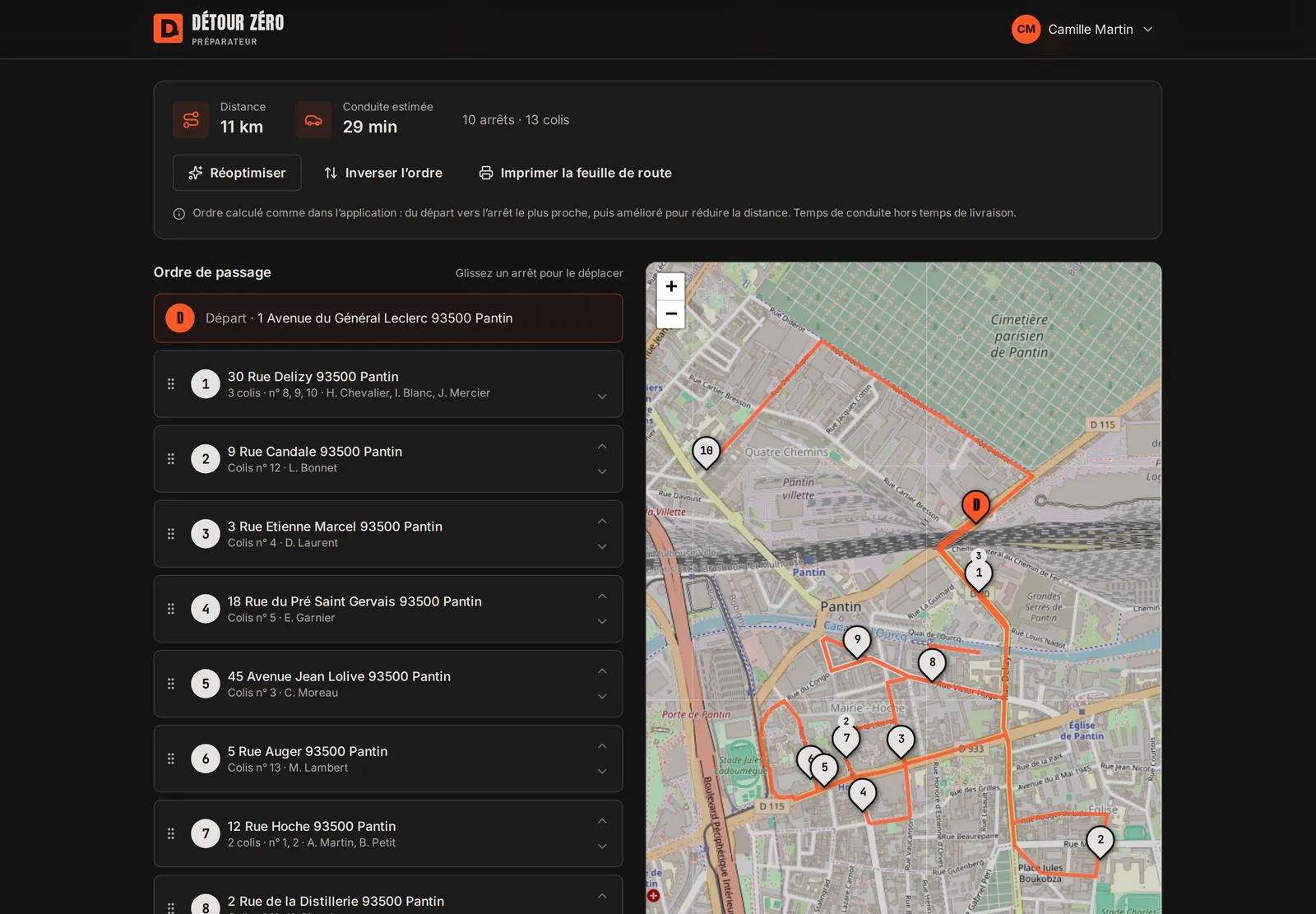Move 3 Rue Etienne Marcel down
This screenshot has height=914, width=1316.
(602, 546)
